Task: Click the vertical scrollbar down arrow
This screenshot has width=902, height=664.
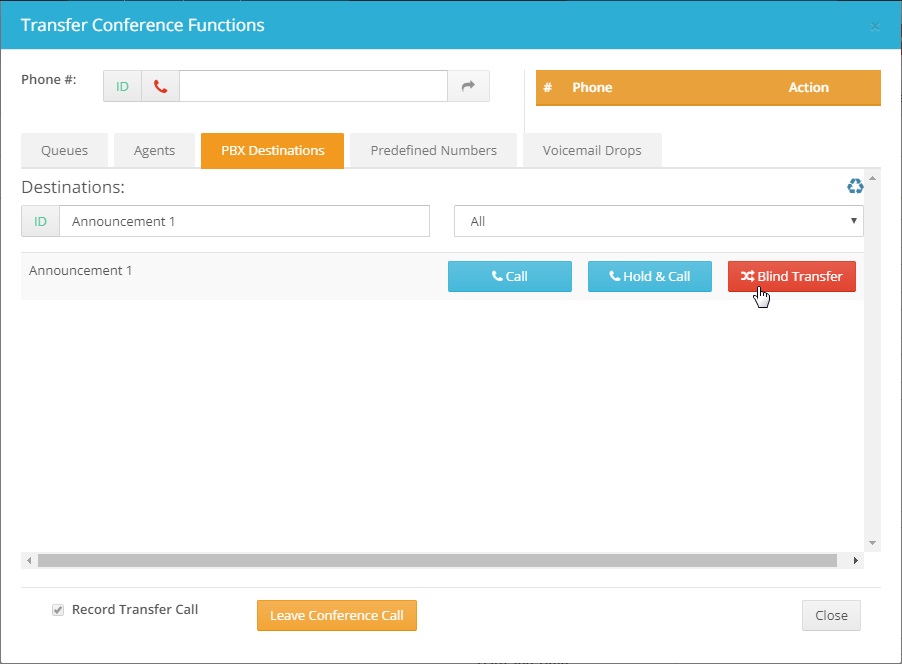Action: [x=872, y=543]
